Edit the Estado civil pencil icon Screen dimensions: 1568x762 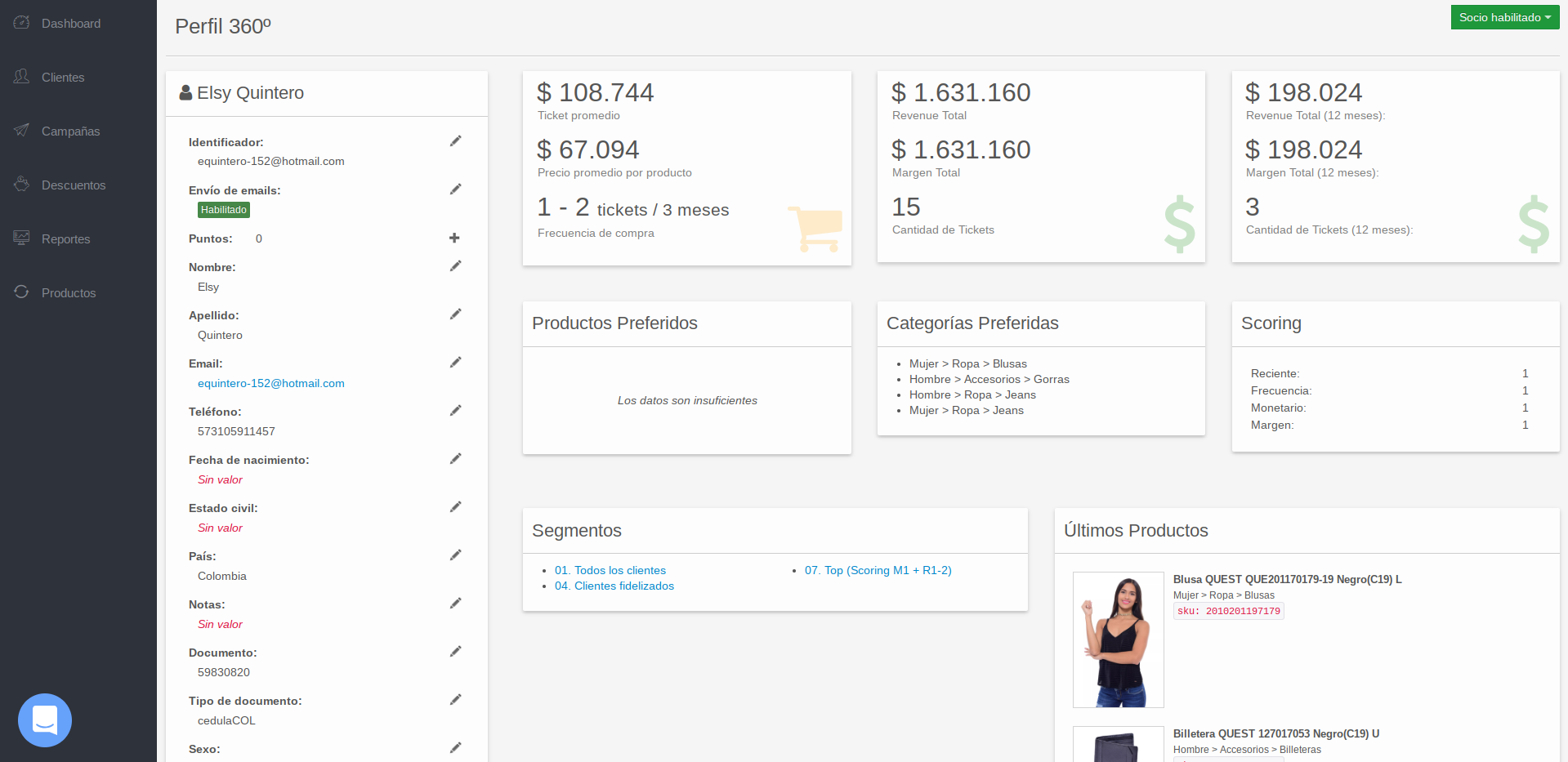click(456, 507)
